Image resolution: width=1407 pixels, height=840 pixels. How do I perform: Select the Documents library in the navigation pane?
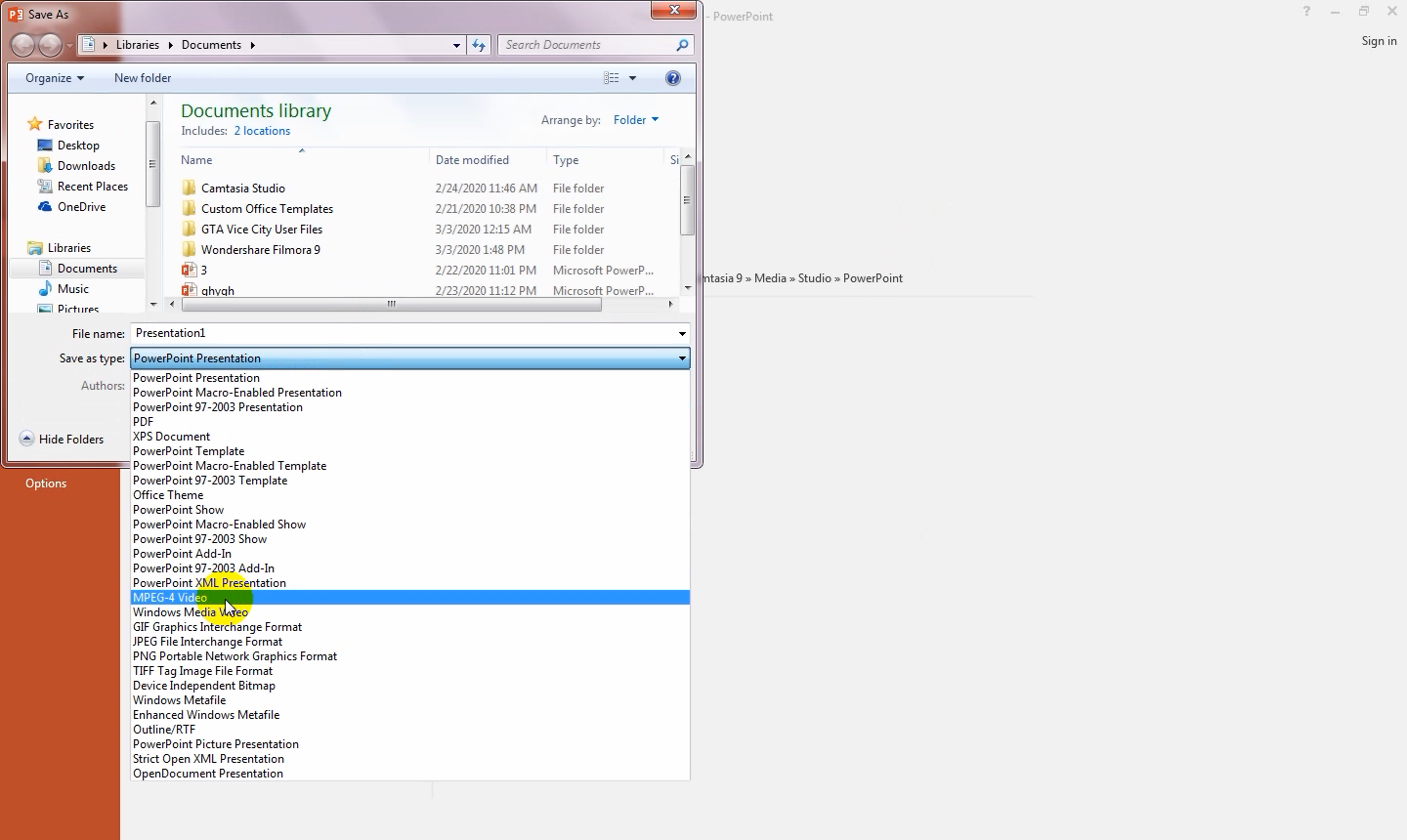pyautogui.click(x=87, y=269)
